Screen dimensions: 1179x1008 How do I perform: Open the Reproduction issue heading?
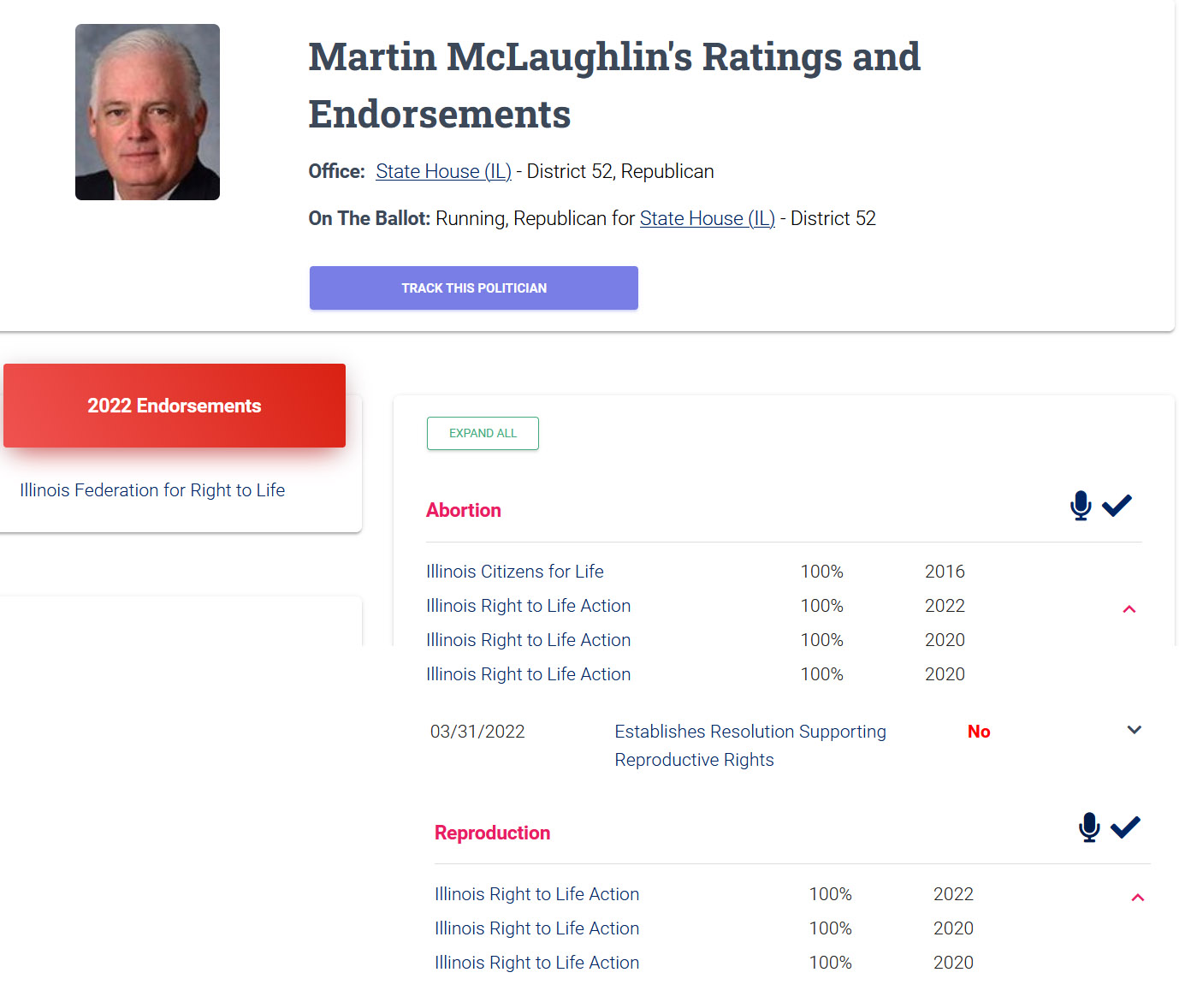click(492, 833)
